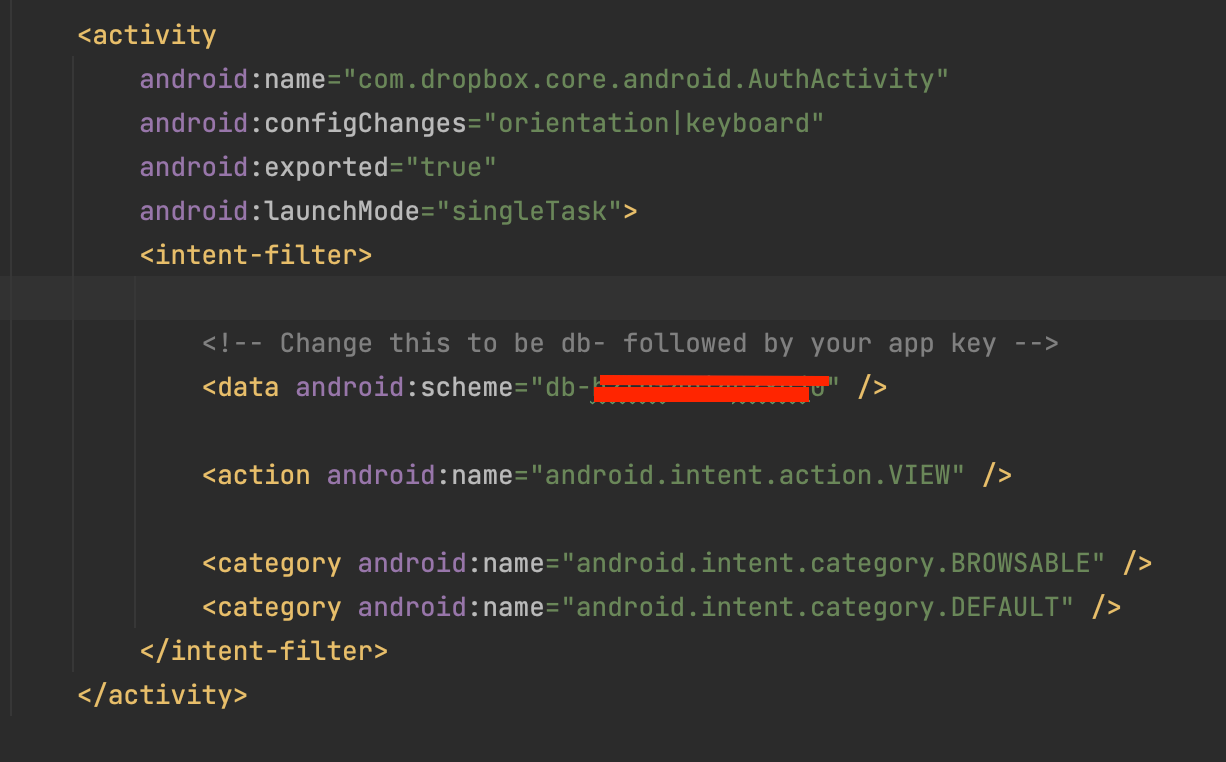Click the action element tag

[256, 474]
